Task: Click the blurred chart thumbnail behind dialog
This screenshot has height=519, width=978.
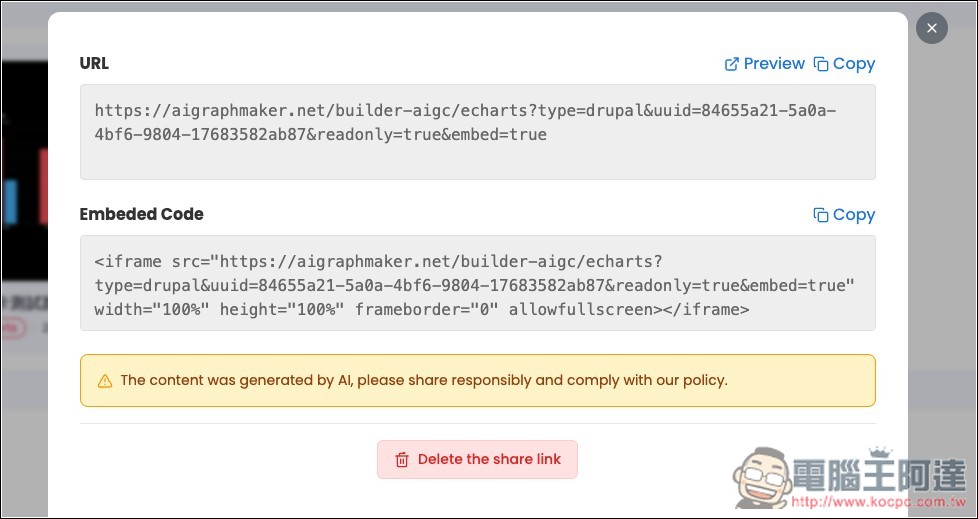Action: click(x=24, y=170)
